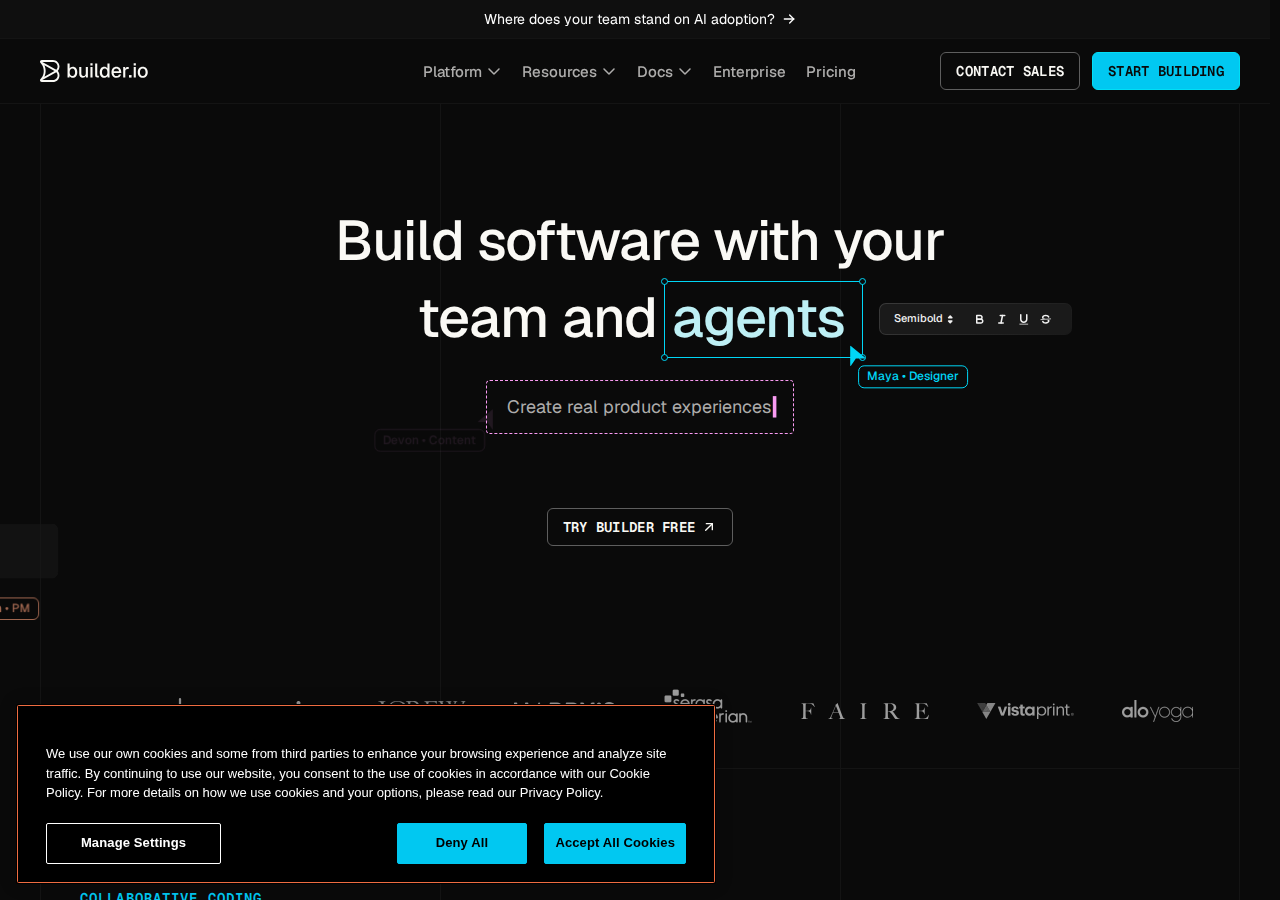Screen dimensions: 1280x900
Task: Click the Vistaprint logo
Action: point(1025,711)
